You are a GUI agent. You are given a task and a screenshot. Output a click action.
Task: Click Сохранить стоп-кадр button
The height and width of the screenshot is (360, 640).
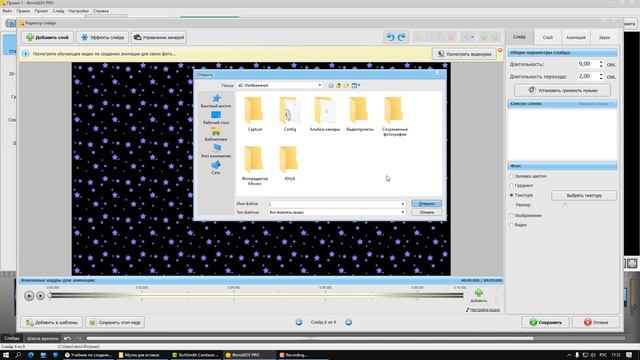[x=115, y=322]
